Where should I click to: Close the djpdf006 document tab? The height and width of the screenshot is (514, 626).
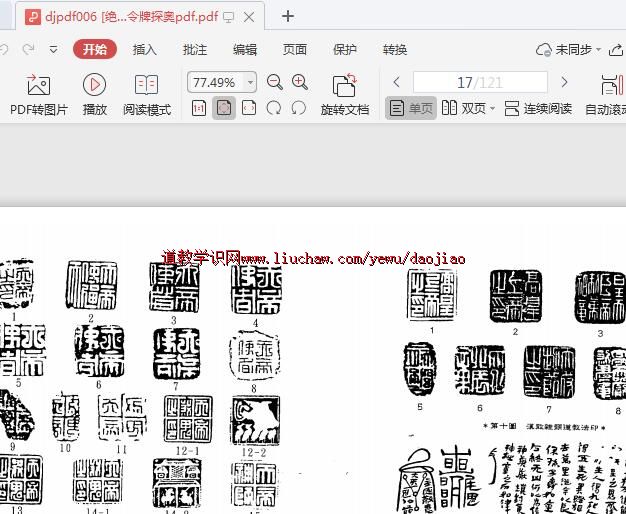249,17
